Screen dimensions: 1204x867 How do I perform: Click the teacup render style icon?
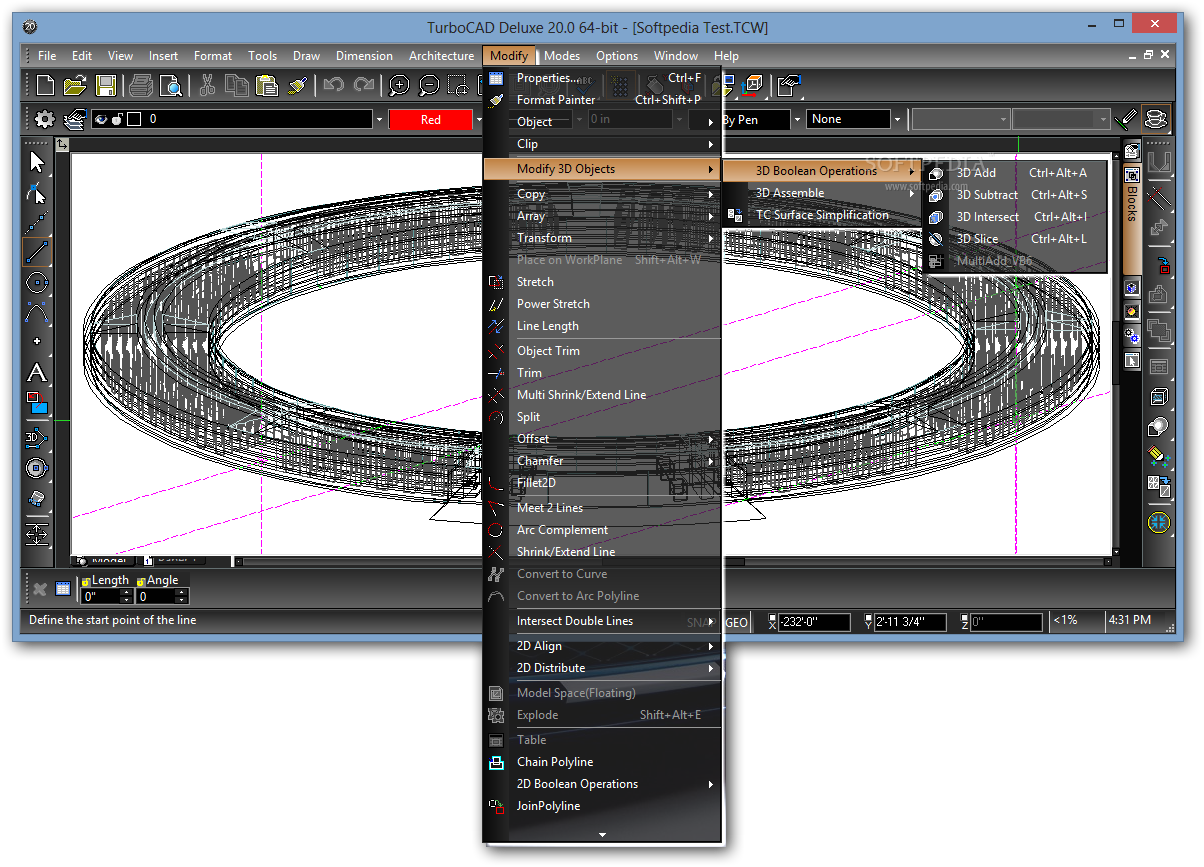coord(1156,119)
